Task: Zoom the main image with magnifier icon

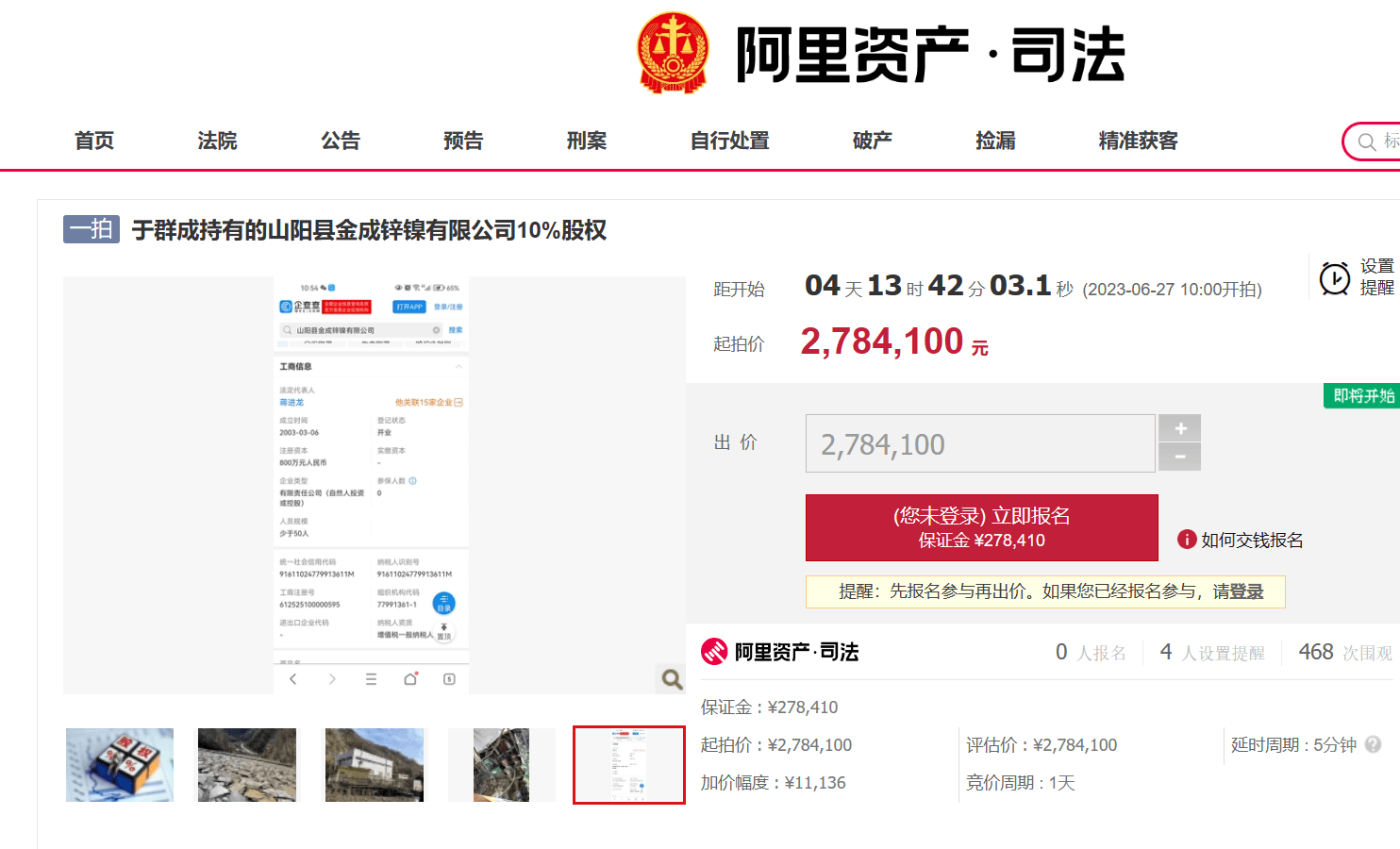Action: pos(672,679)
